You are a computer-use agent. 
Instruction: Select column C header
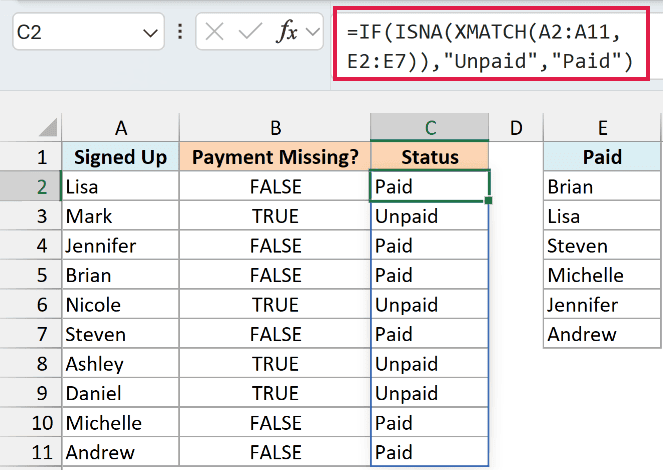(430, 127)
